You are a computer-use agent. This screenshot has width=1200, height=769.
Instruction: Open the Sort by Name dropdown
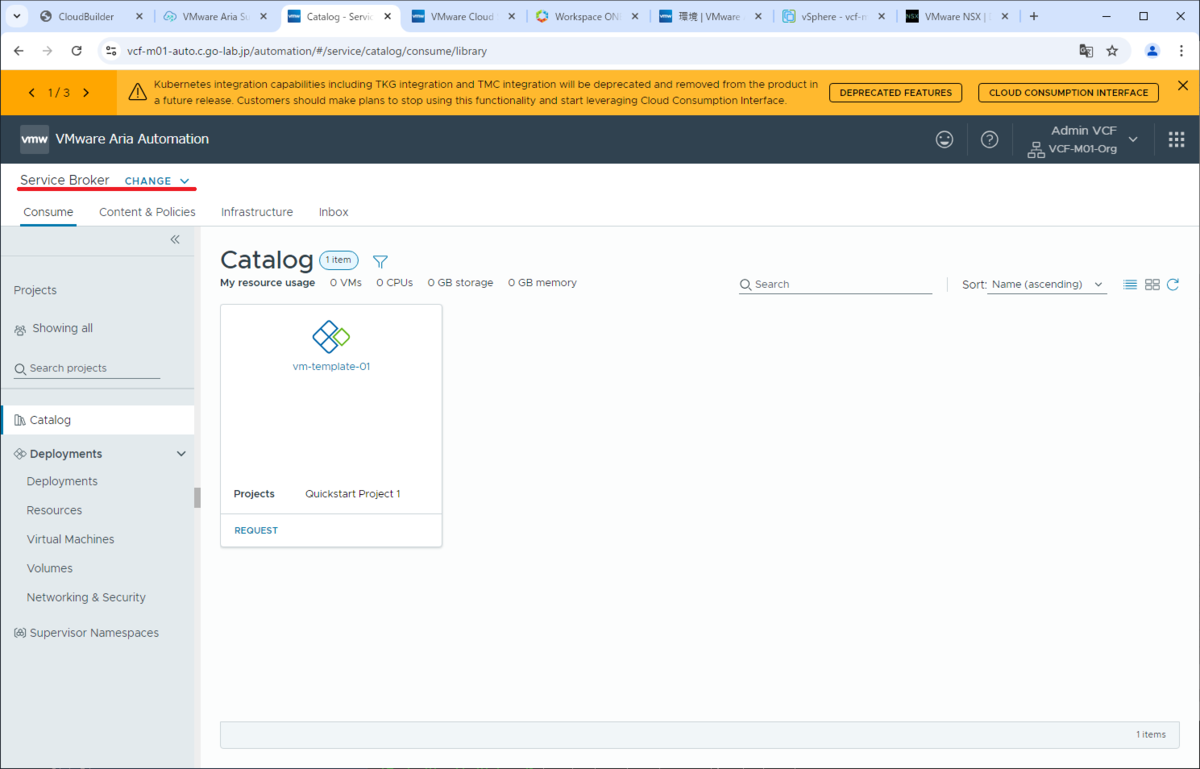coord(1047,285)
